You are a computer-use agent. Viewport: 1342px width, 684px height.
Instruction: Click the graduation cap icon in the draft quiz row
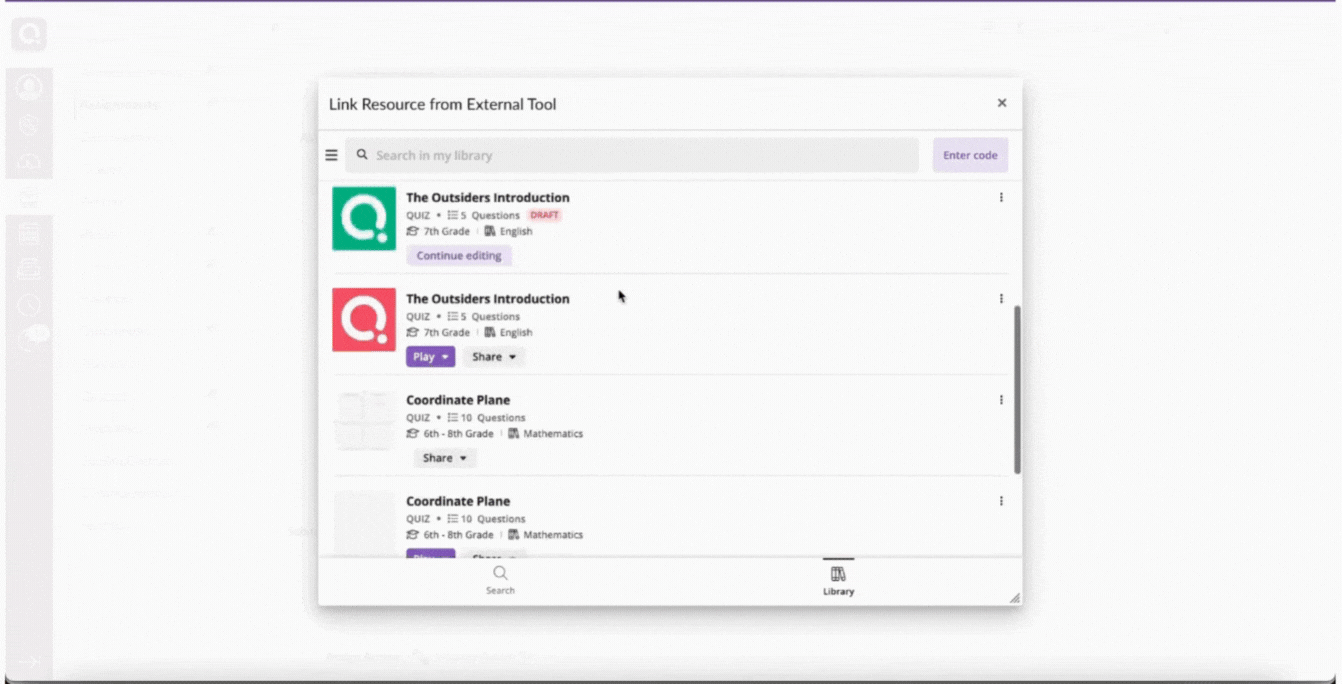[x=412, y=231]
